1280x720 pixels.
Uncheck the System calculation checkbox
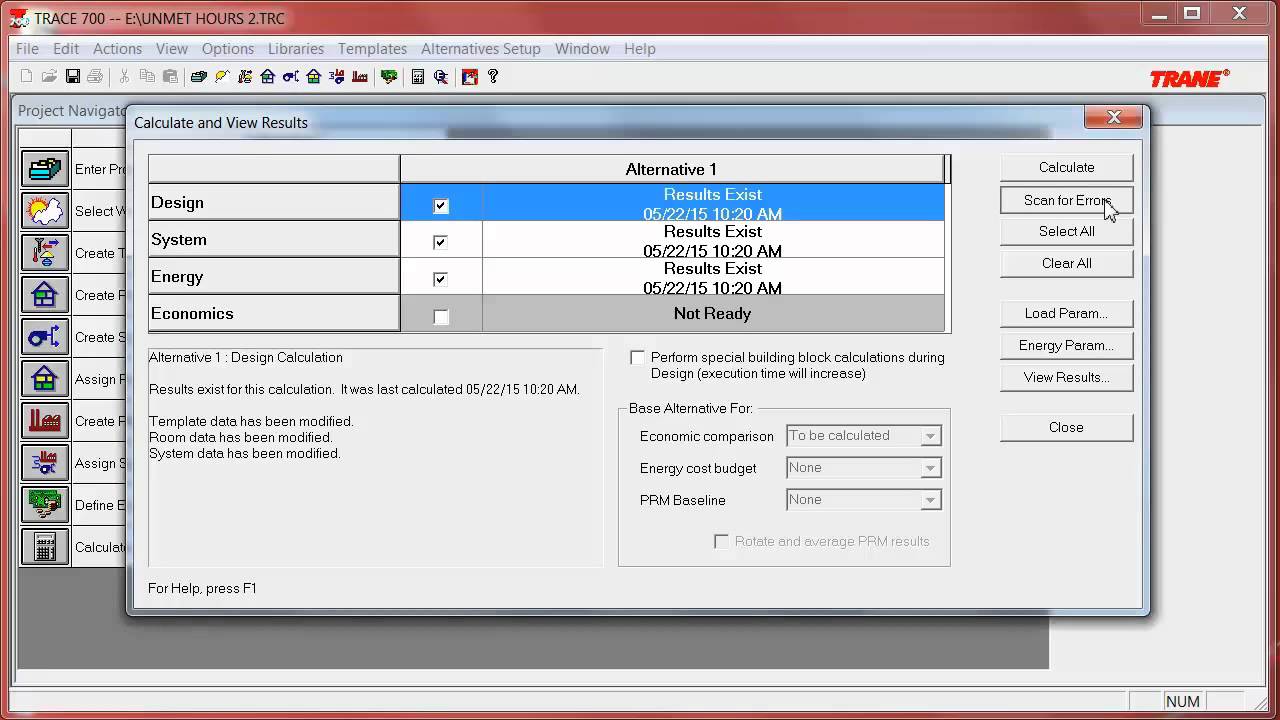coord(441,242)
